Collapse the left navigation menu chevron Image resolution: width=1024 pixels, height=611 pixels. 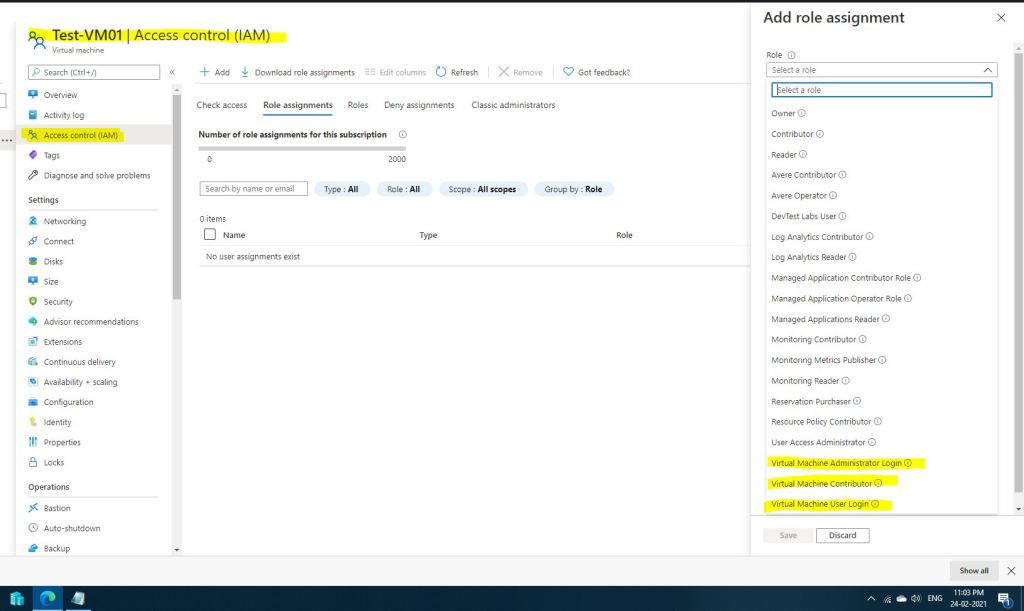(172, 72)
